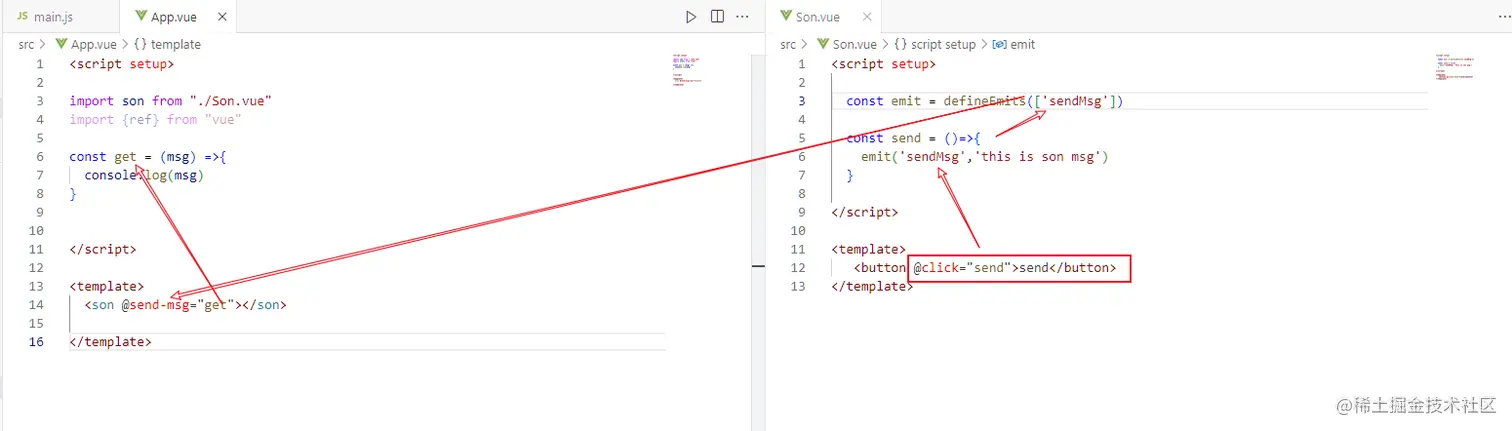
Task: Open src breadcrumb in Son.vue editor
Action: click(789, 44)
